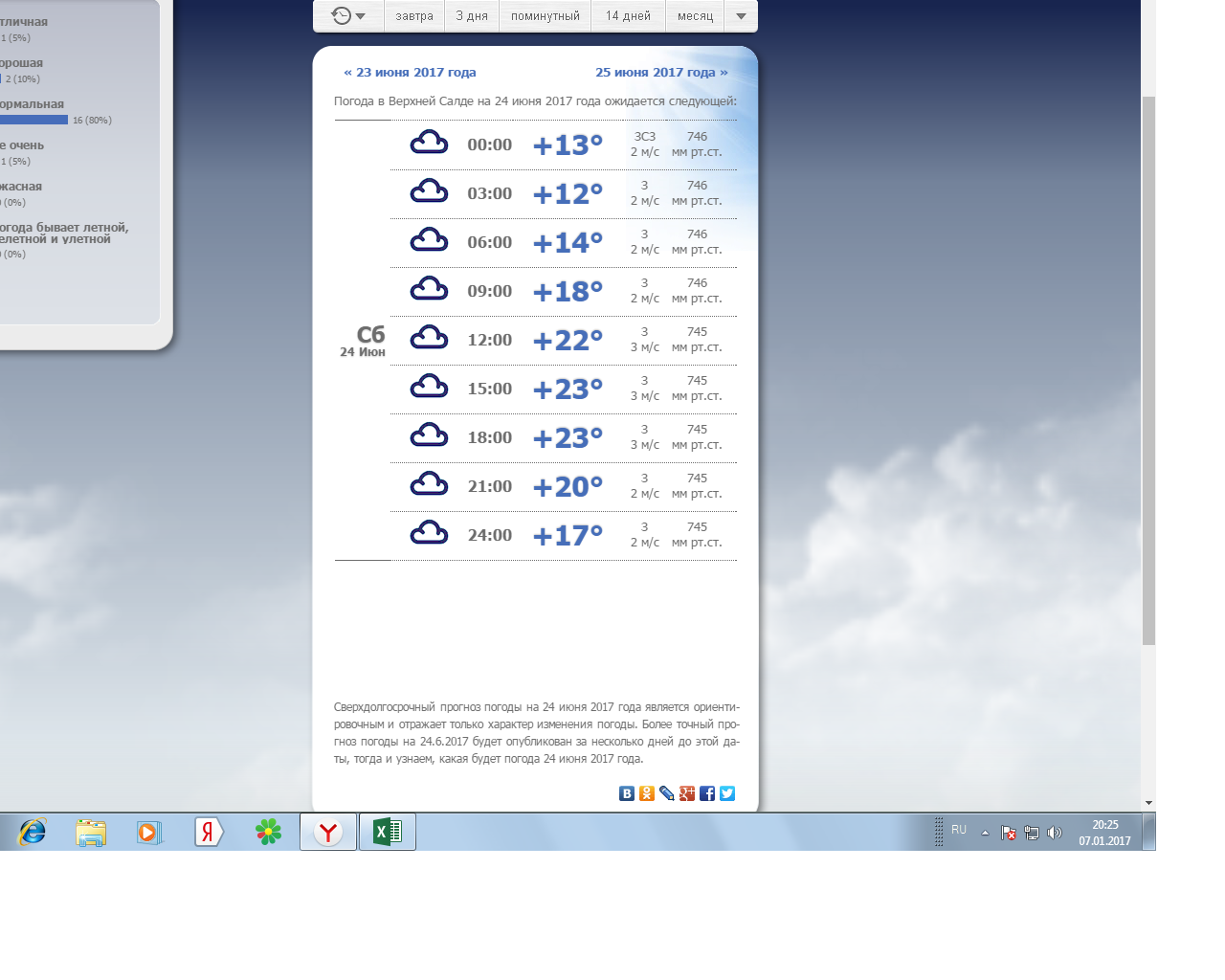Click the ICQ flower taskbar icon
Image resolution: width=1225 pixels, height=980 pixels.
tap(269, 832)
